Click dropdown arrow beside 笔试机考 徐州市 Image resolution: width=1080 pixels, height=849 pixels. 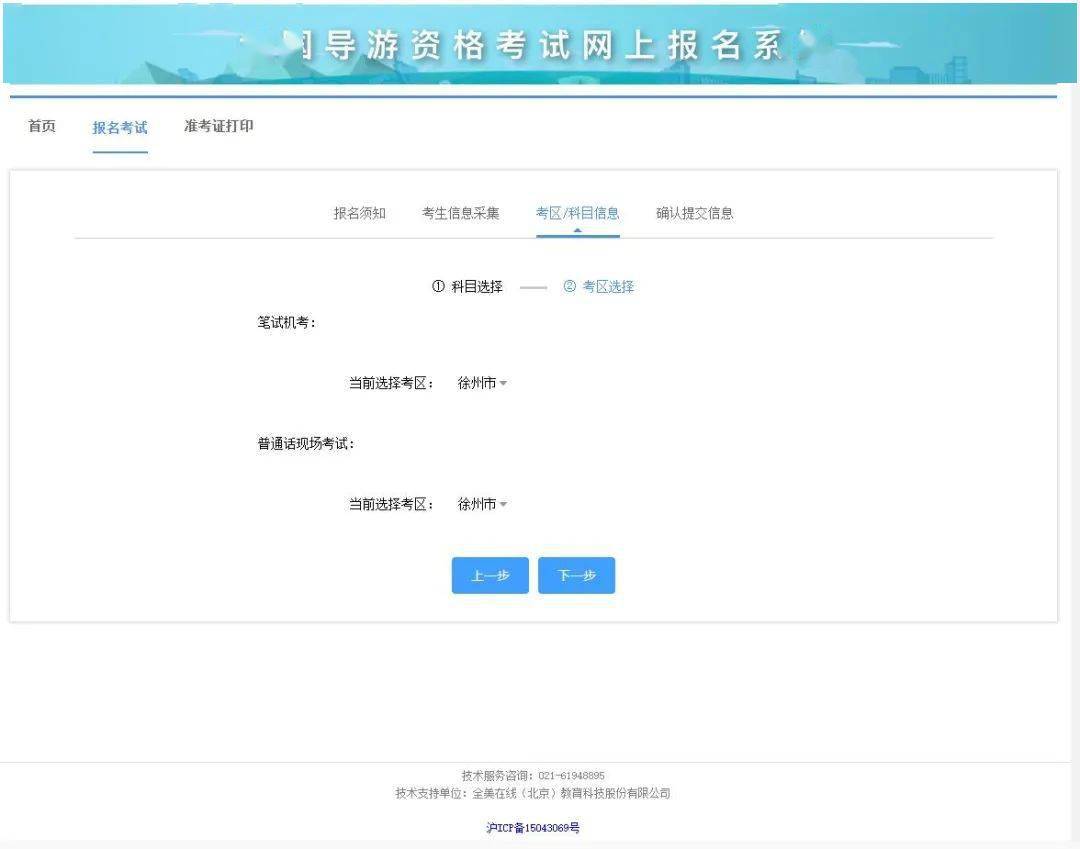point(503,384)
